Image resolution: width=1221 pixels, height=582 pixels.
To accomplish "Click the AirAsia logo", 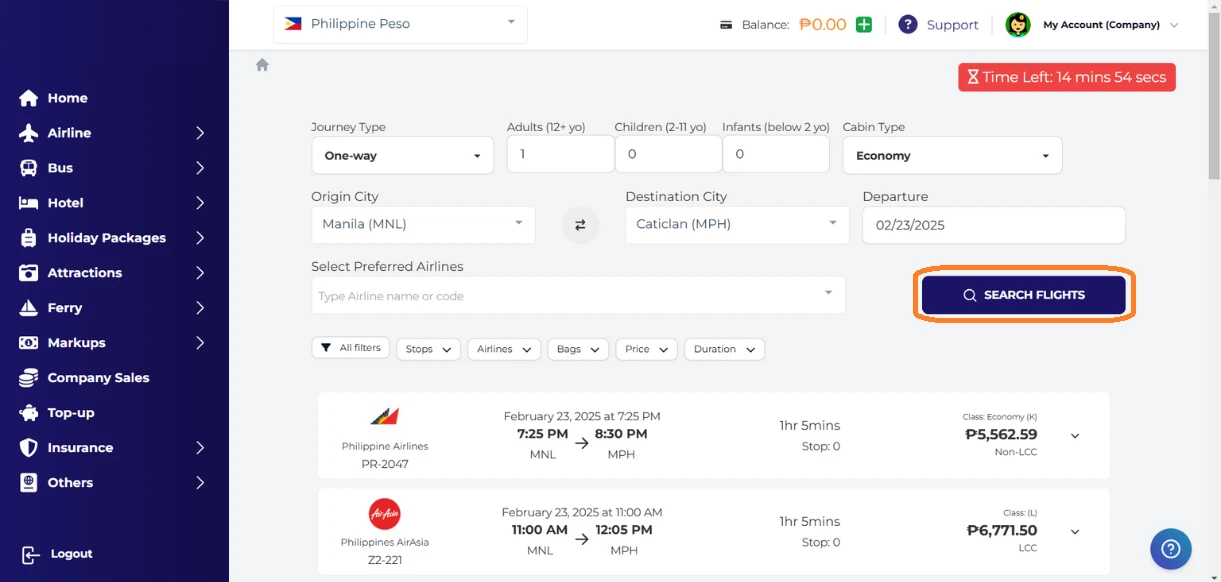I will 385,514.
